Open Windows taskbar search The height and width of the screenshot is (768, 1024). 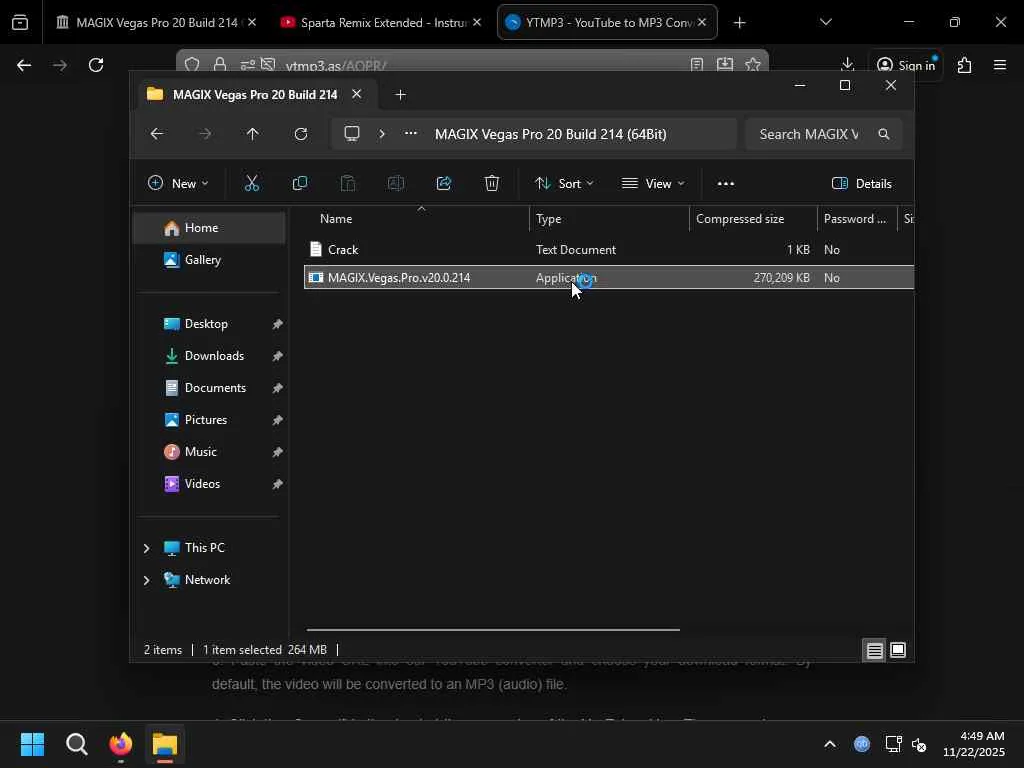[76, 744]
